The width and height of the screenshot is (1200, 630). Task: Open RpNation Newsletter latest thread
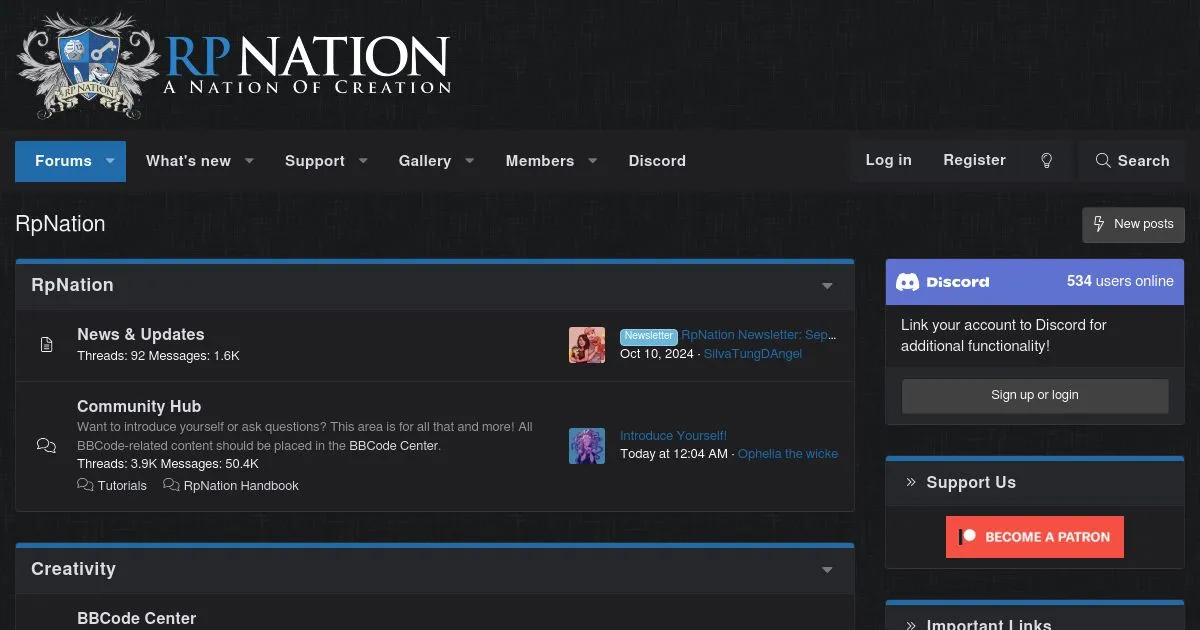click(x=759, y=335)
